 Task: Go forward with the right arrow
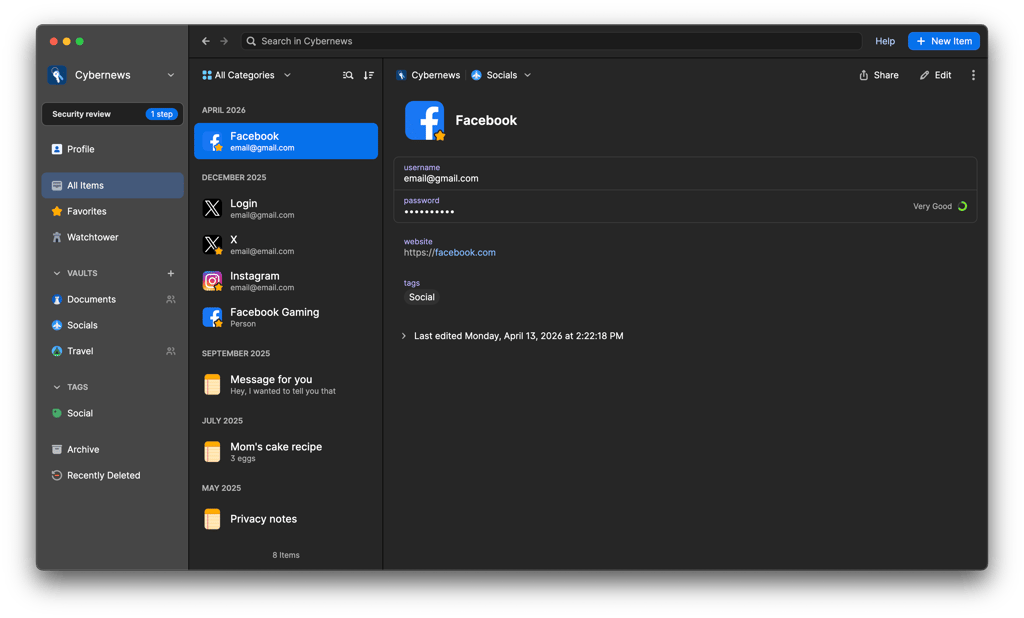tap(224, 41)
